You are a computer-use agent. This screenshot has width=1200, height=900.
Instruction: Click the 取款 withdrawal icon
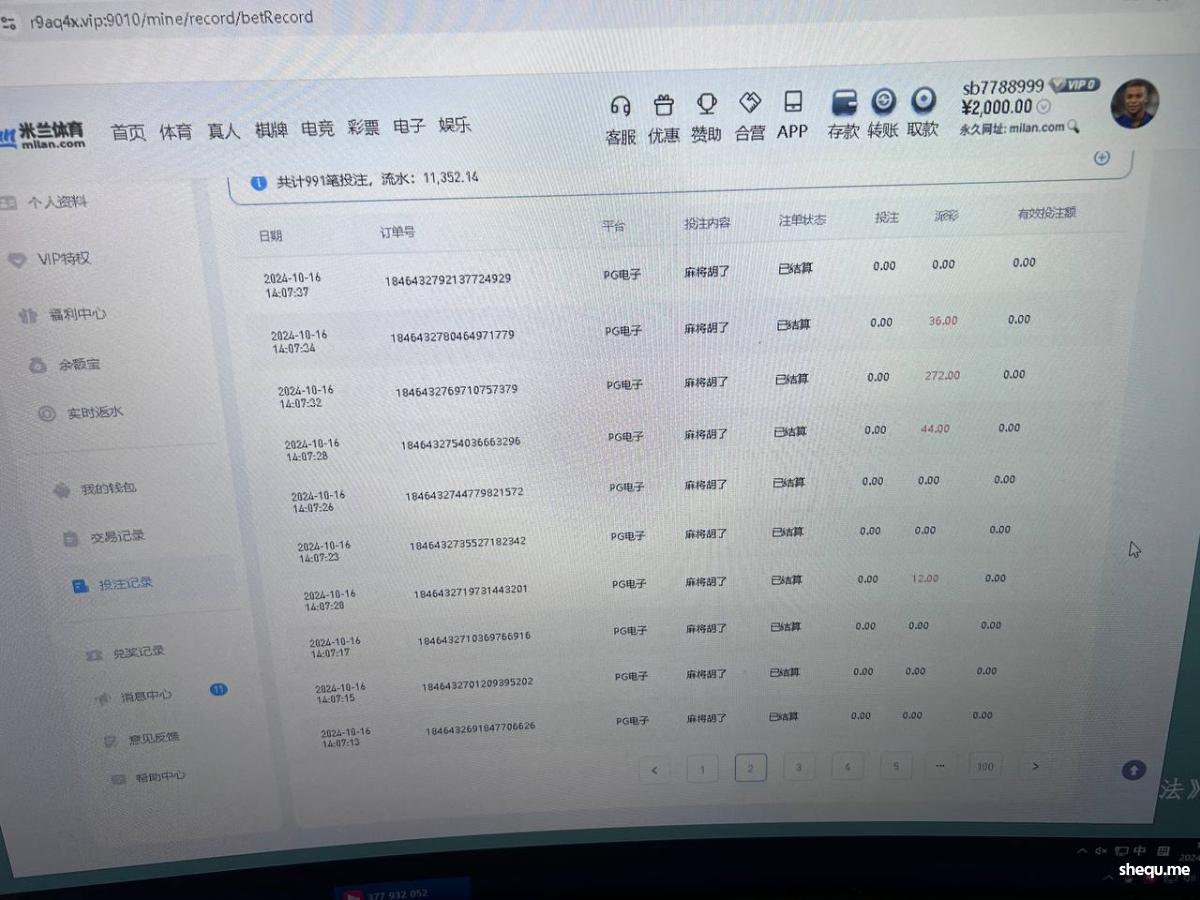pos(922,101)
